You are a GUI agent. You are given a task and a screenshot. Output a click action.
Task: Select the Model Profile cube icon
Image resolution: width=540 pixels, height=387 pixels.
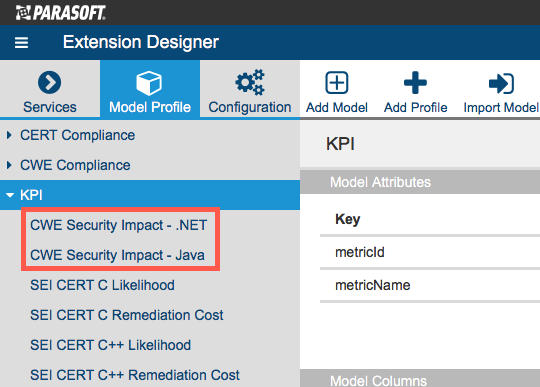point(149,83)
